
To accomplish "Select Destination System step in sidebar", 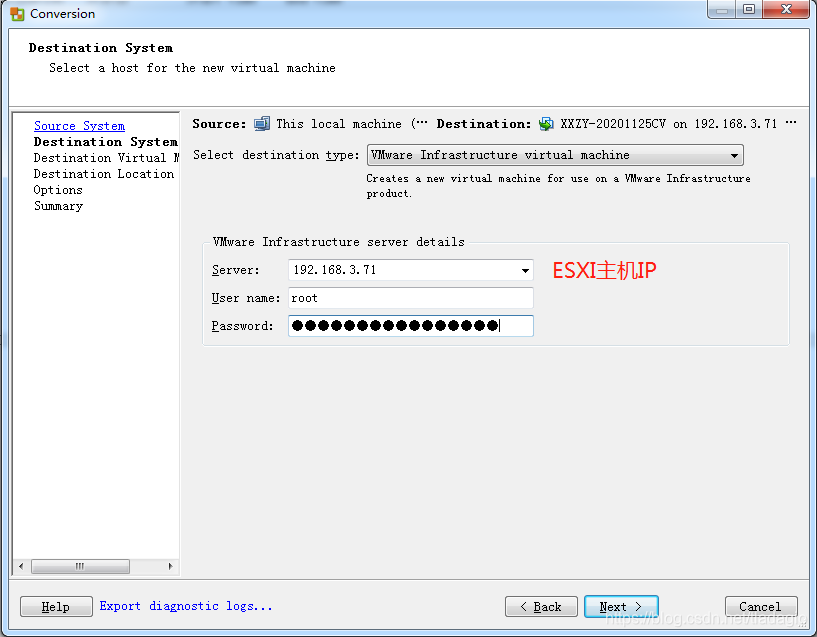I will (105, 142).
